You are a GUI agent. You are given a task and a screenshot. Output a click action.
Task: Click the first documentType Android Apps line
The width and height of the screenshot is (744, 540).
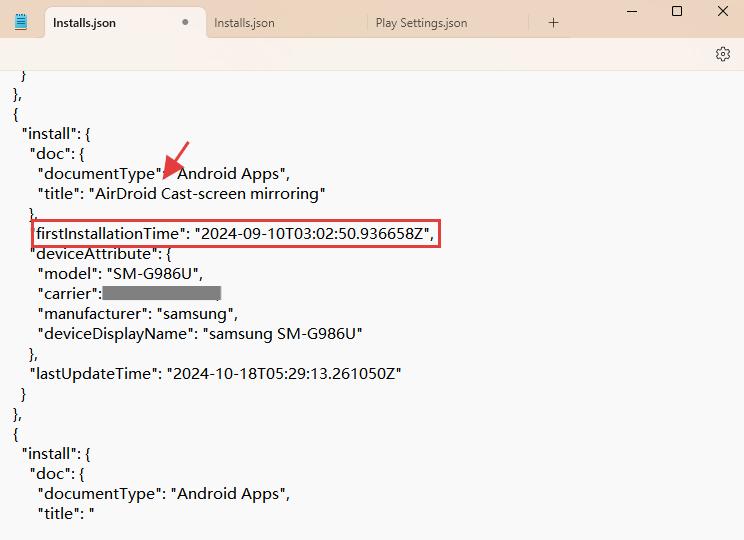(x=164, y=174)
